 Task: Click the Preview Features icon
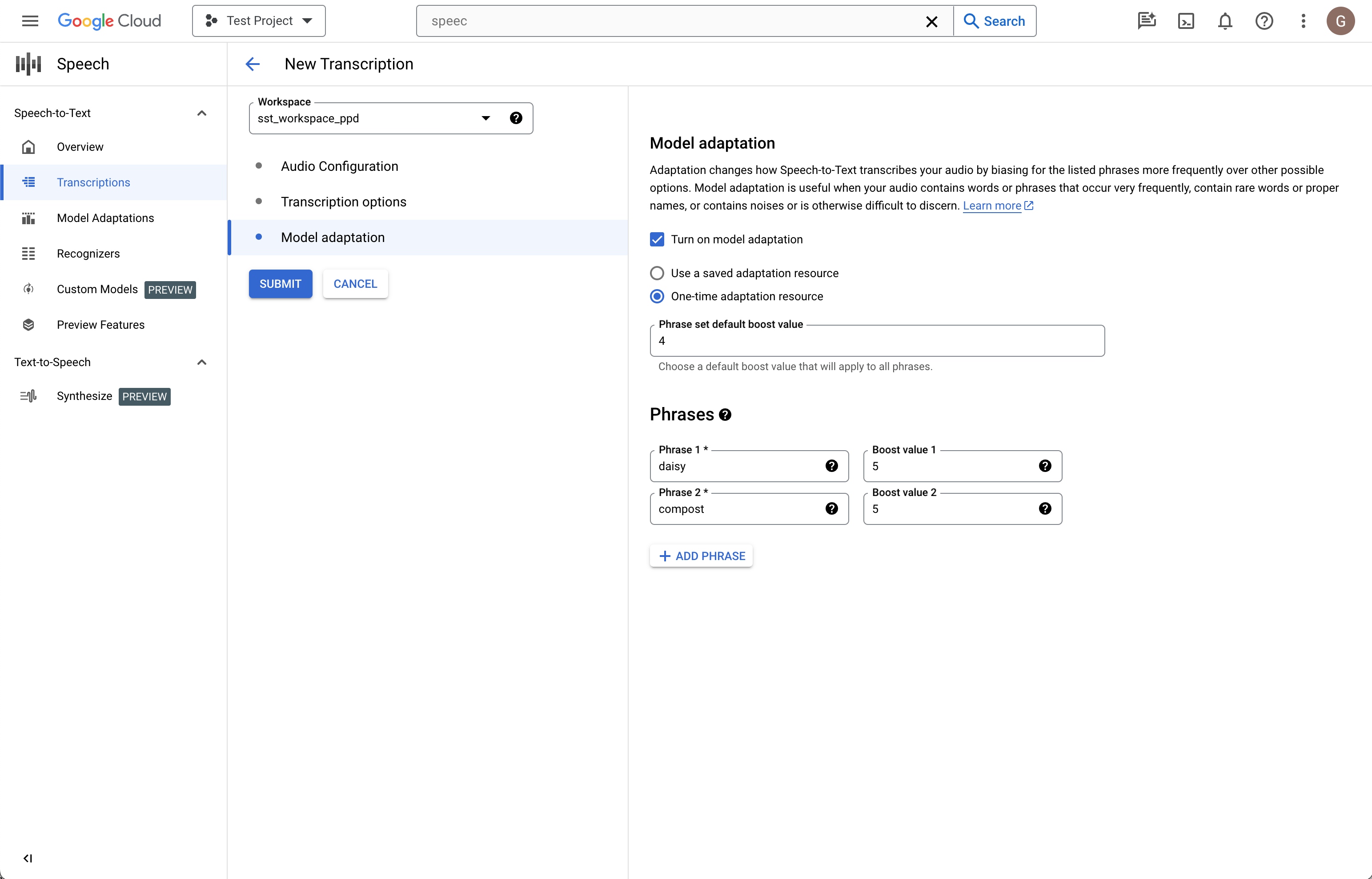(28, 324)
